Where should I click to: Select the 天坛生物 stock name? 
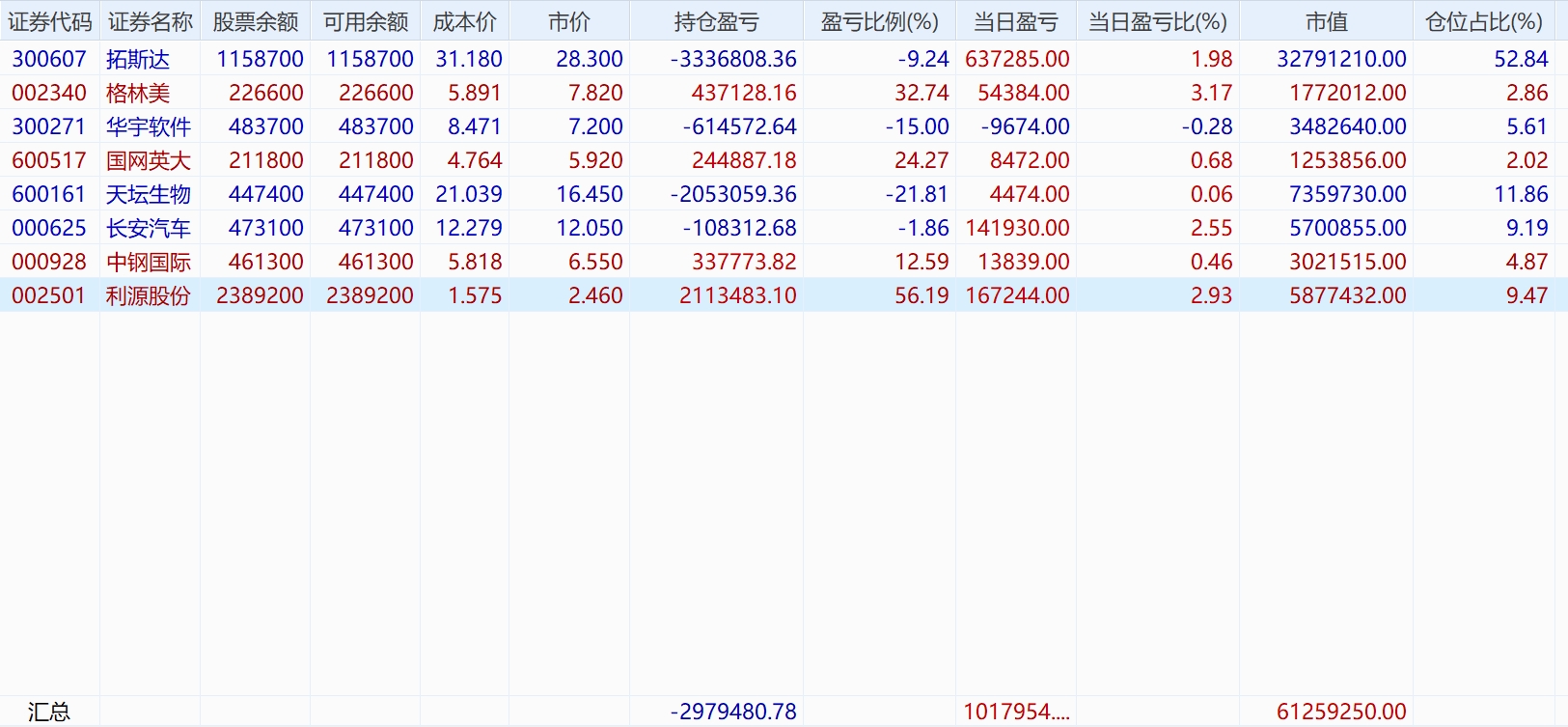149,194
